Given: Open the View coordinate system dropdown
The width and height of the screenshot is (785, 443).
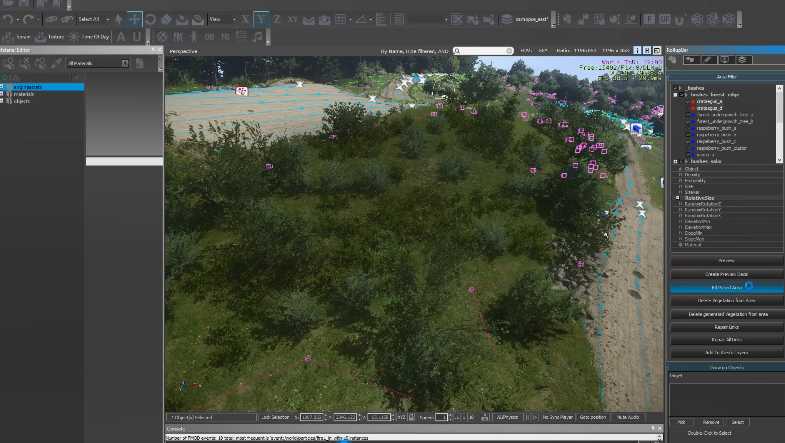Looking at the screenshot, I should tap(222, 20).
